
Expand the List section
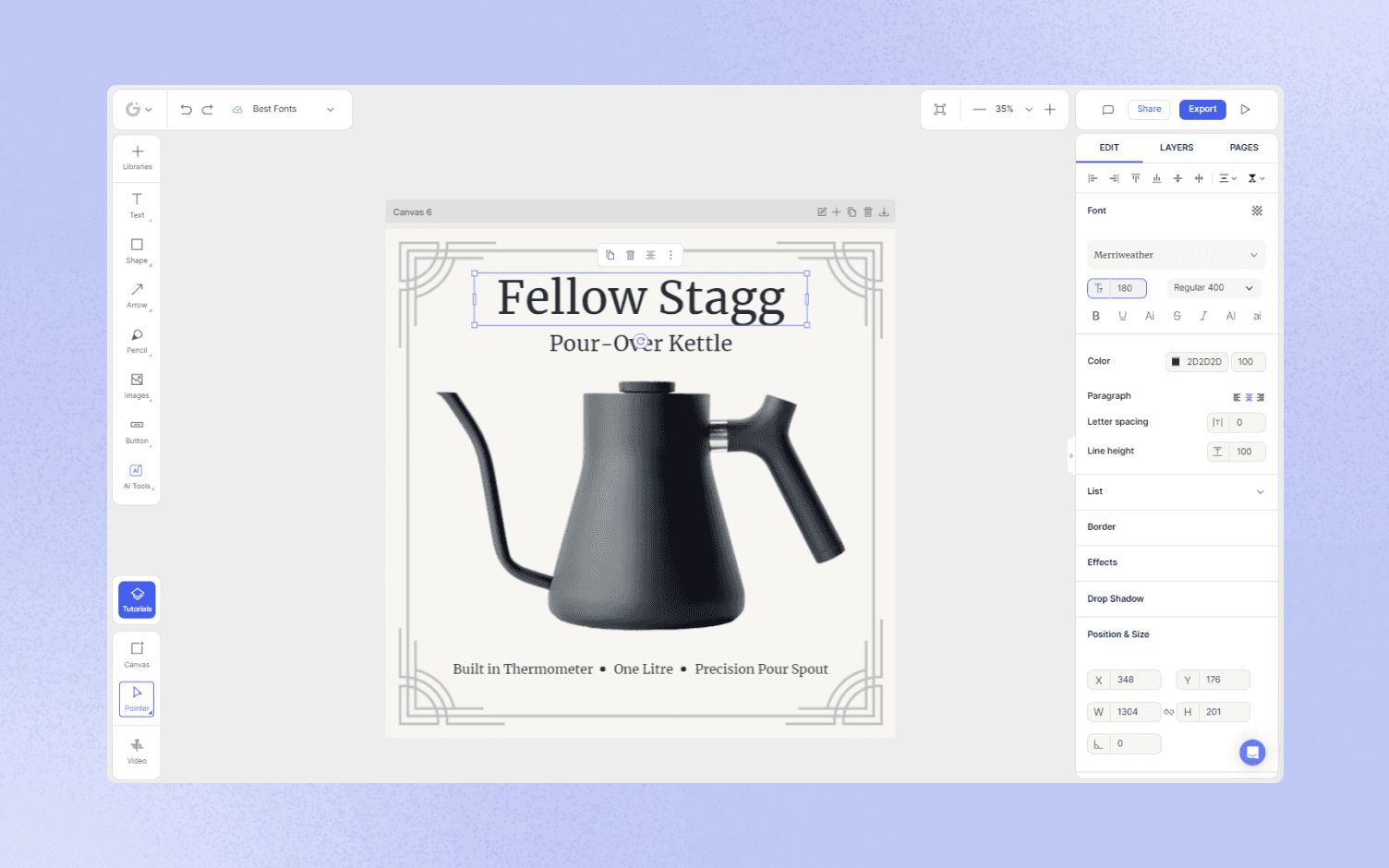tap(1177, 492)
